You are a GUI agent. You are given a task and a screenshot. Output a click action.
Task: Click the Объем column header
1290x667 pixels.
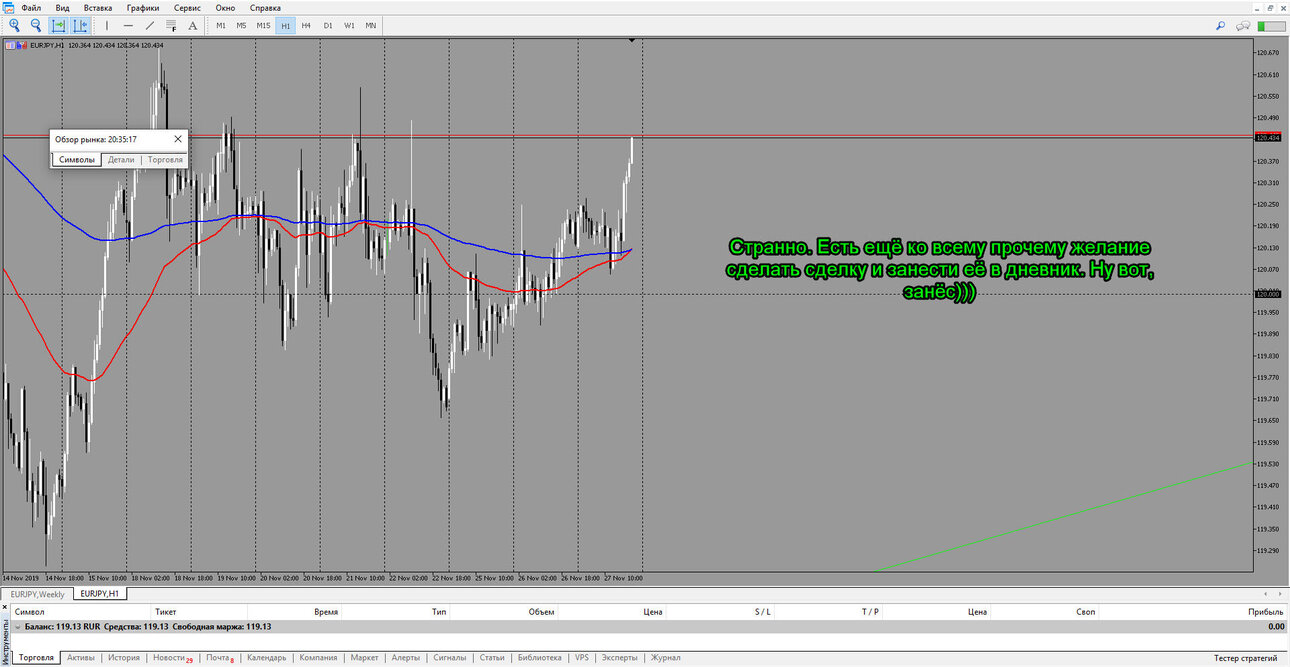click(x=541, y=611)
